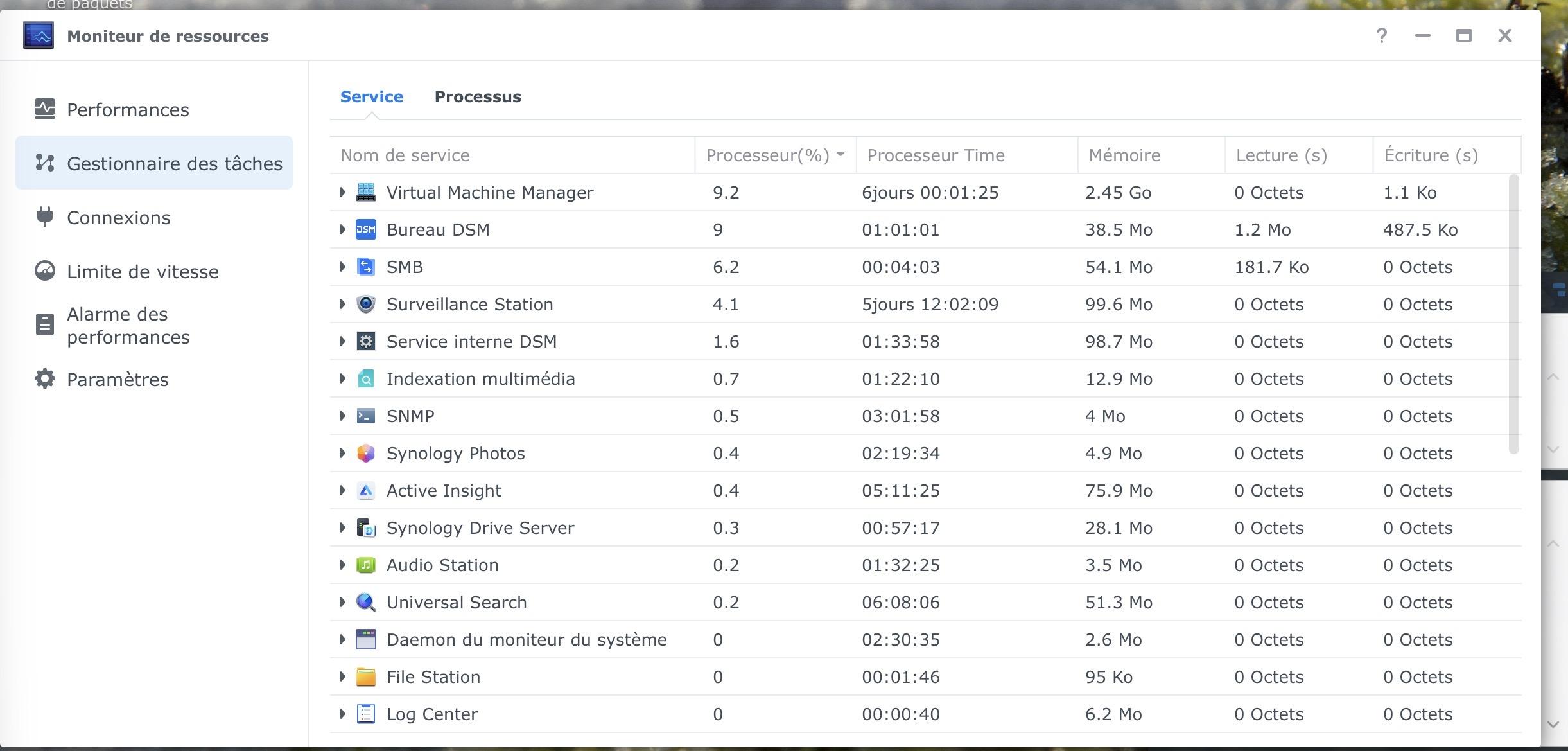Viewport: 1568px width, 751px height.
Task: Click the Alarme des performances icon
Action: pyautogui.click(x=45, y=325)
